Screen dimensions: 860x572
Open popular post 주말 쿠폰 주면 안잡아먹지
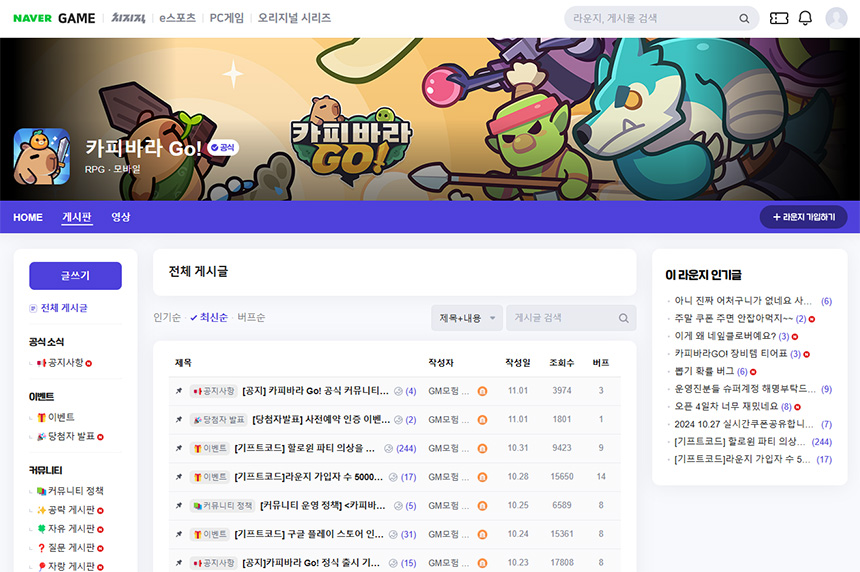733,318
